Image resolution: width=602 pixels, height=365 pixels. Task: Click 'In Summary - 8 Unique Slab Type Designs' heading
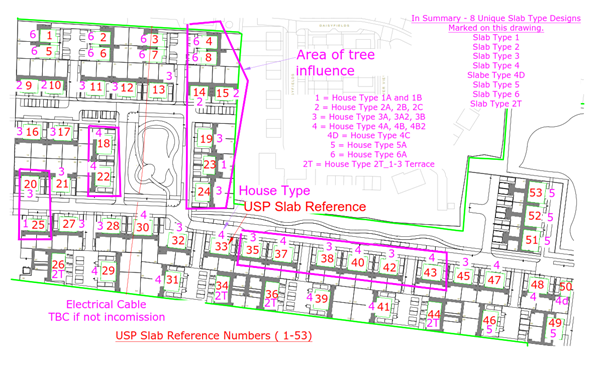click(496, 18)
